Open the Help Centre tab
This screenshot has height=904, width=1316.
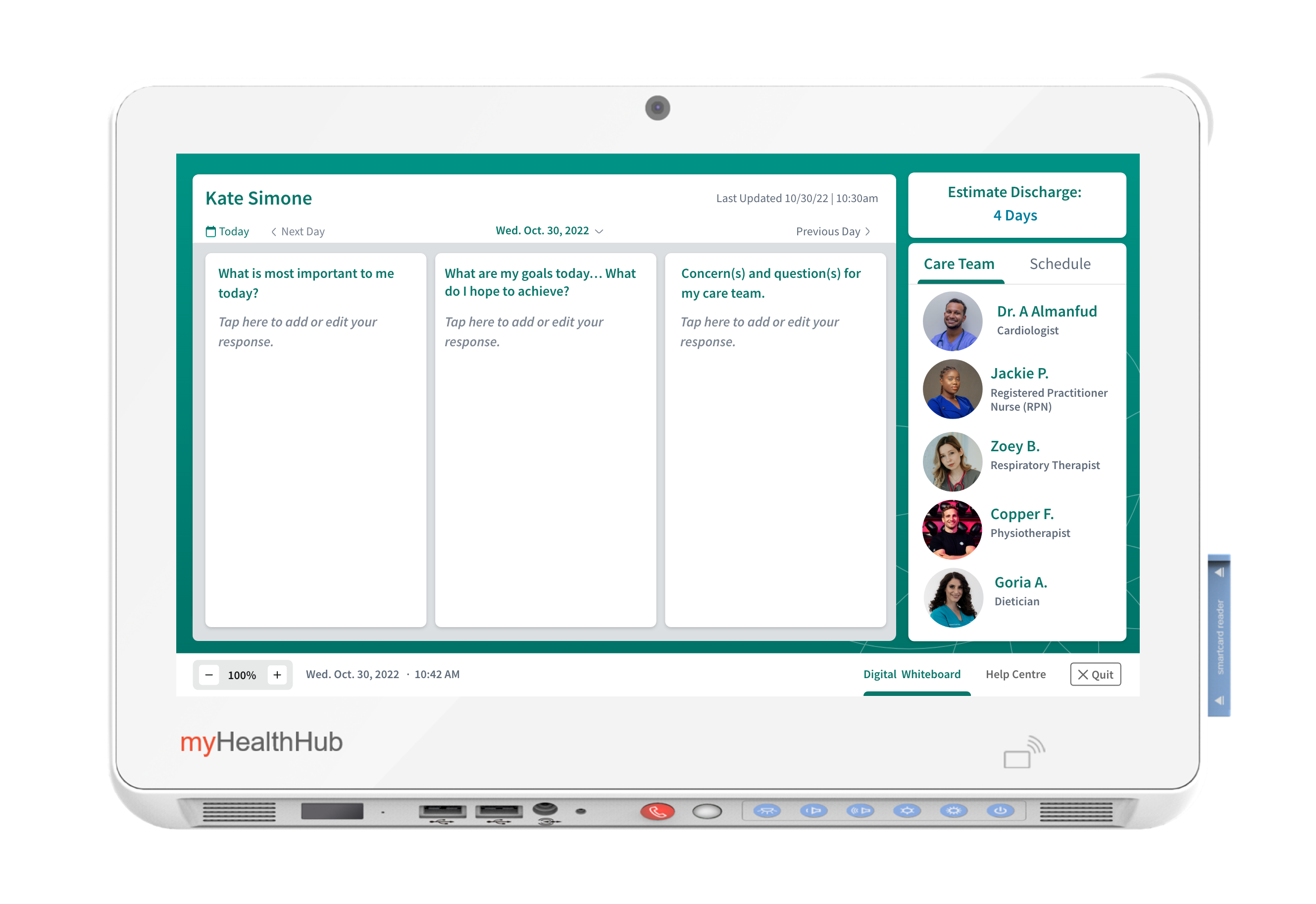[x=1015, y=674]
